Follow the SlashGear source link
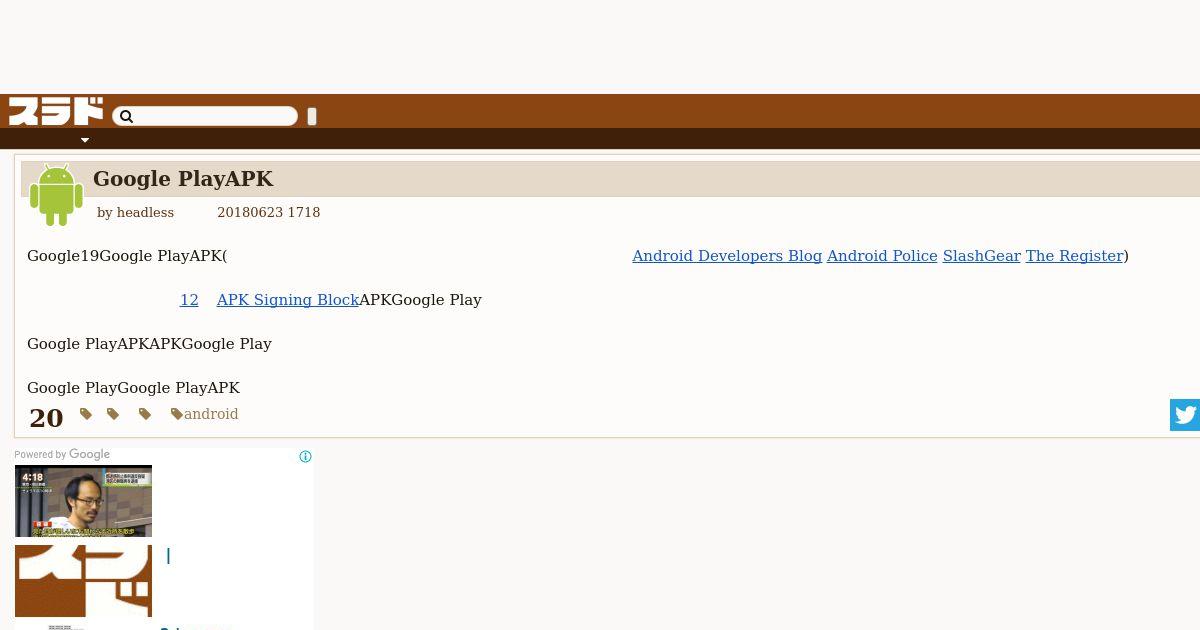The image size is (1200, 630). click(x=982, y=256)
